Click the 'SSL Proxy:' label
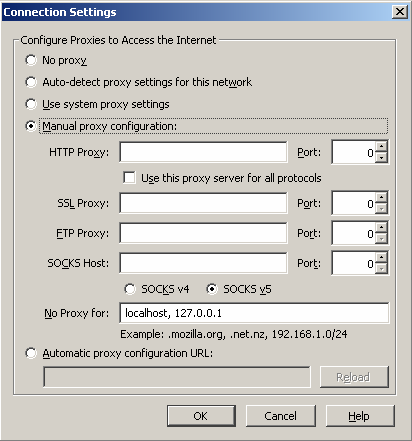Viewport: 412px width, 441px height. (83, 203)
